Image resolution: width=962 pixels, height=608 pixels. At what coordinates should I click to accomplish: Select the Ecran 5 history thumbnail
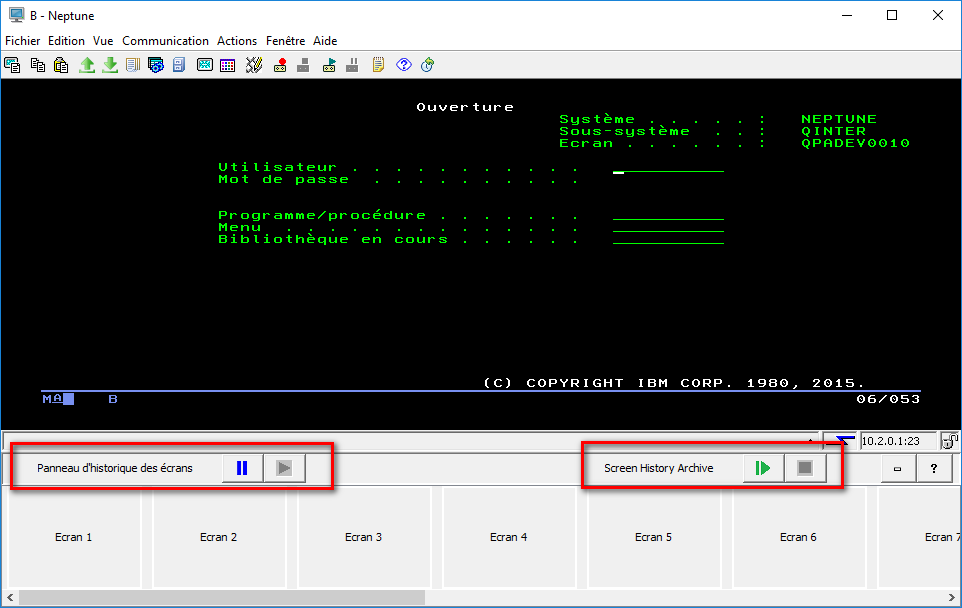point(653,537)
